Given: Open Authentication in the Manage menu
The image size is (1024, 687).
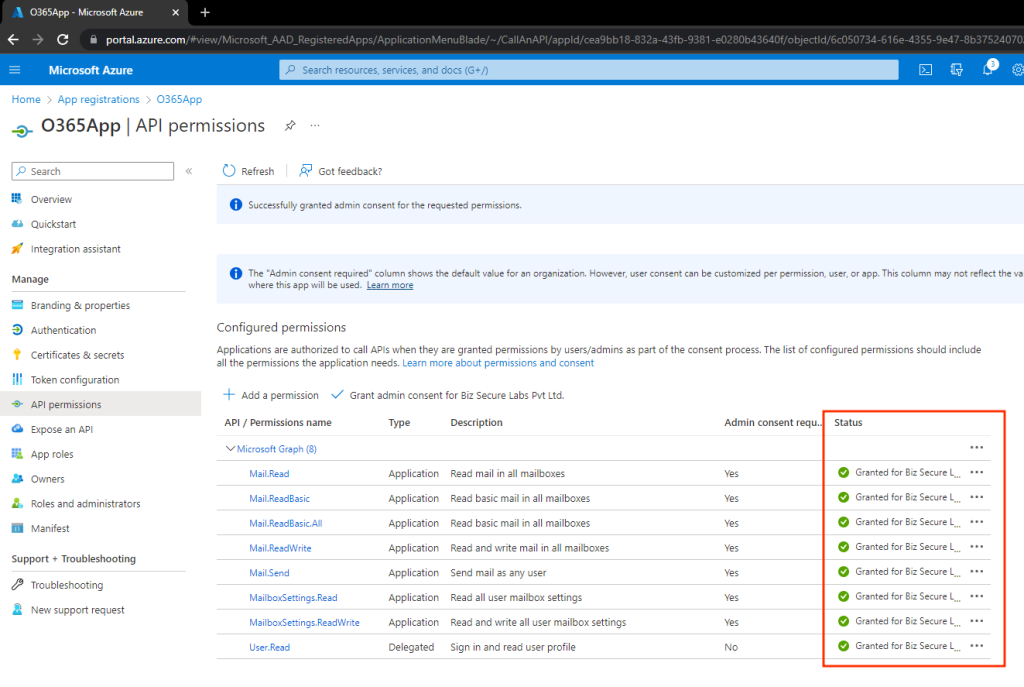Looking at the screenshot, I should click(63, 330).
